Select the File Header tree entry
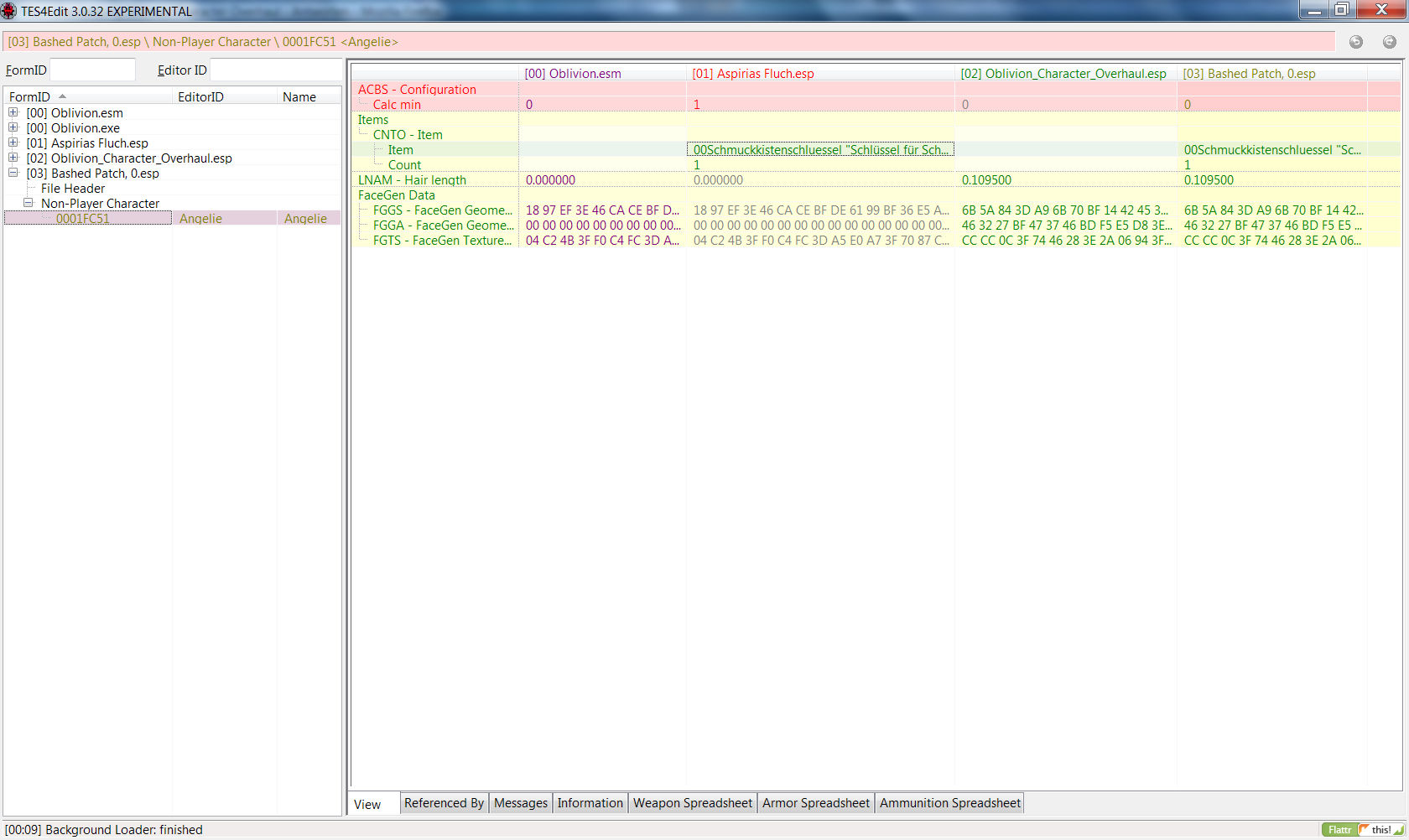Viewport: 1409px width, 840px height. [x=73, y=189]
